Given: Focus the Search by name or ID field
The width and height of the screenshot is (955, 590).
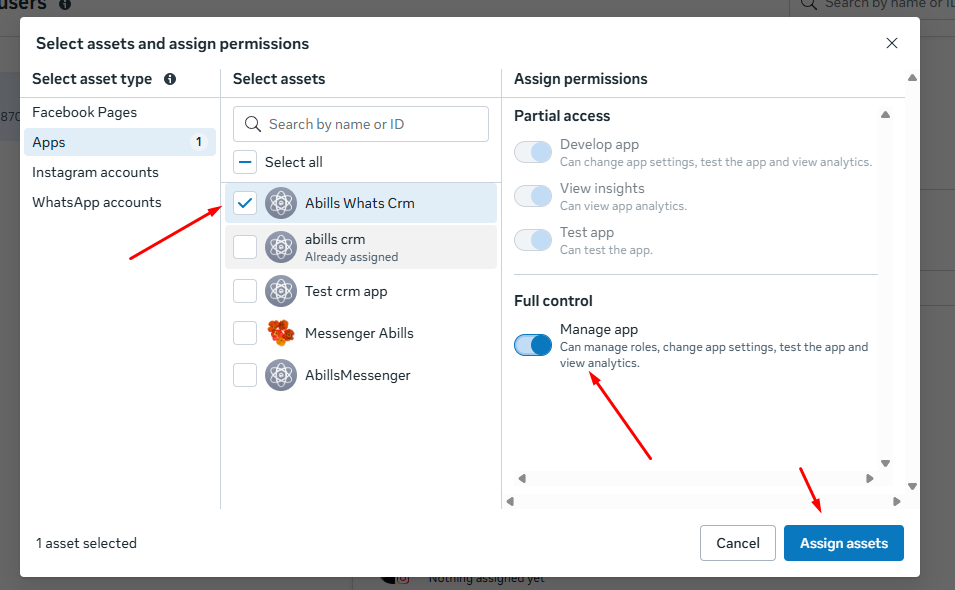Looking at the screenshot, I should 372,124.
